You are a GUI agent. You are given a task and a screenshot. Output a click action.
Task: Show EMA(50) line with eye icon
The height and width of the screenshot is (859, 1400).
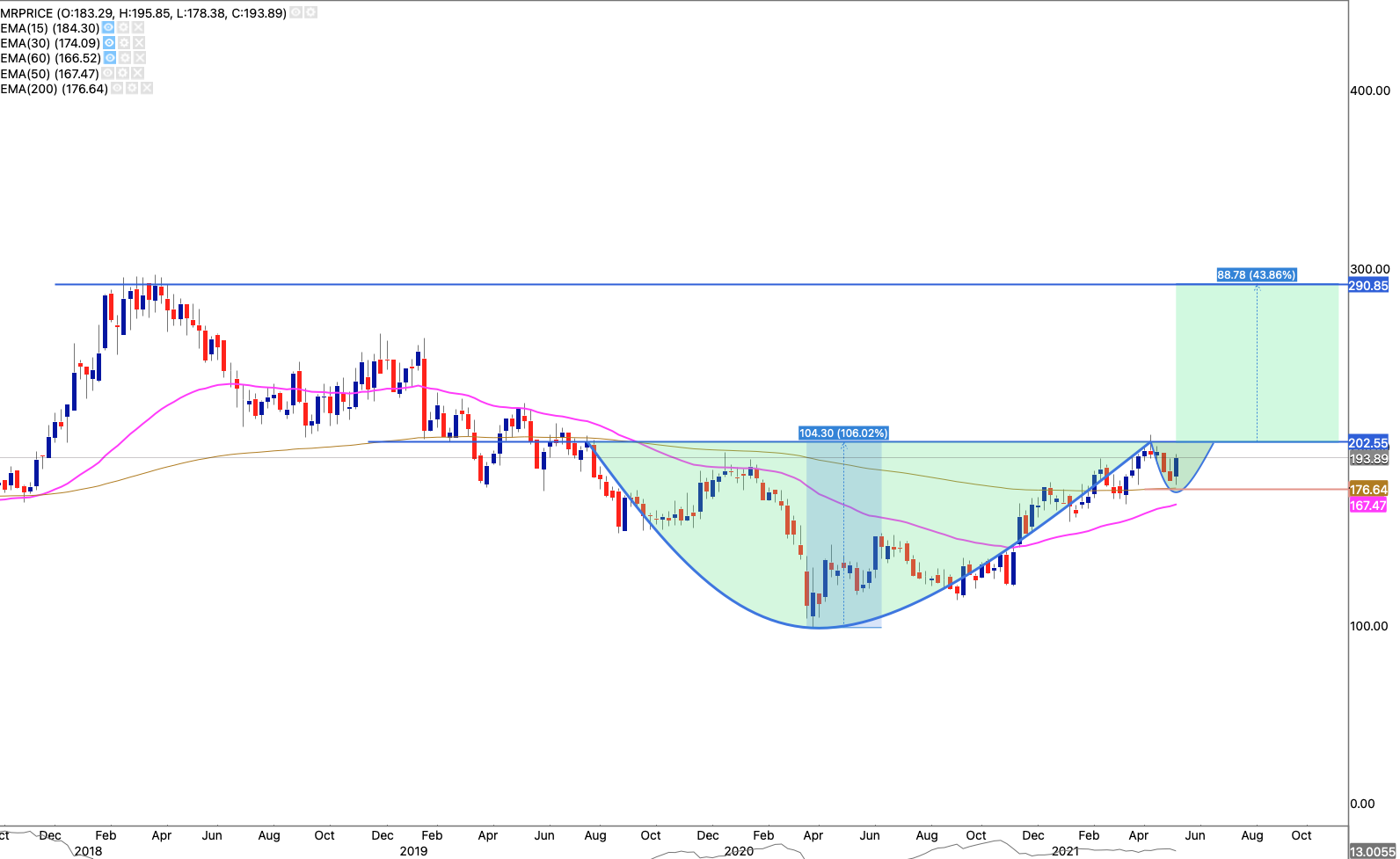click(x=108, y=74)
